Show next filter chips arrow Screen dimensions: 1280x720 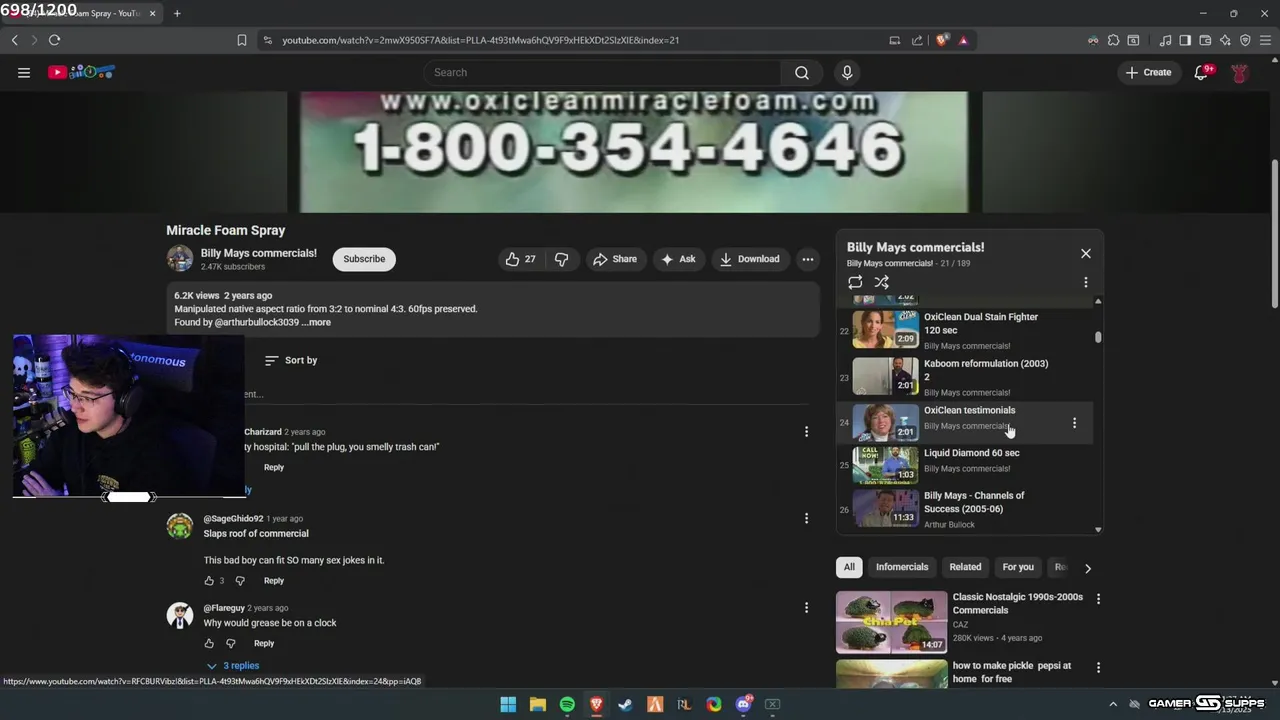(x=1087, y=568)
